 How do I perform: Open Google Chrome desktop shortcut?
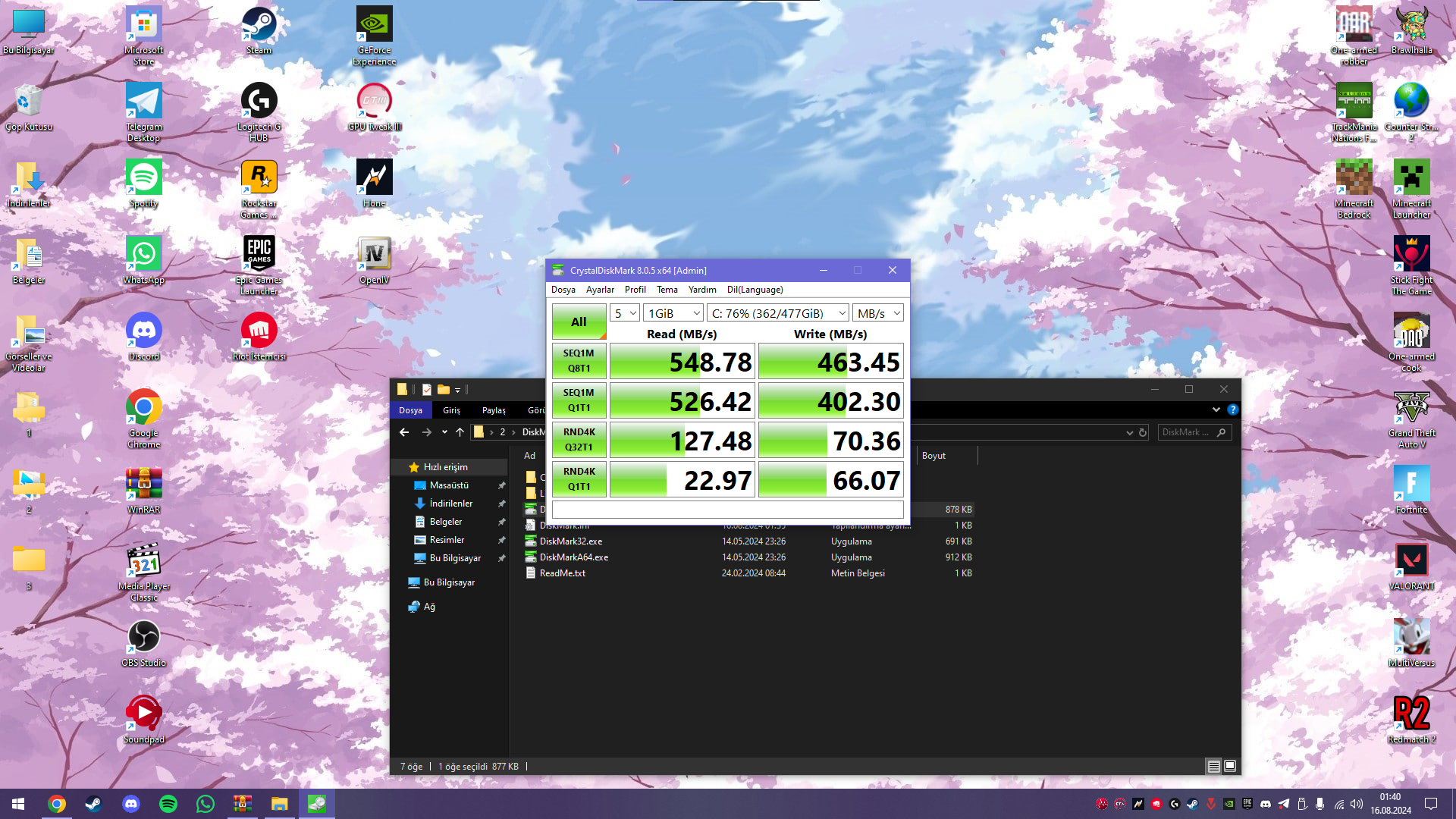(143, 419)
